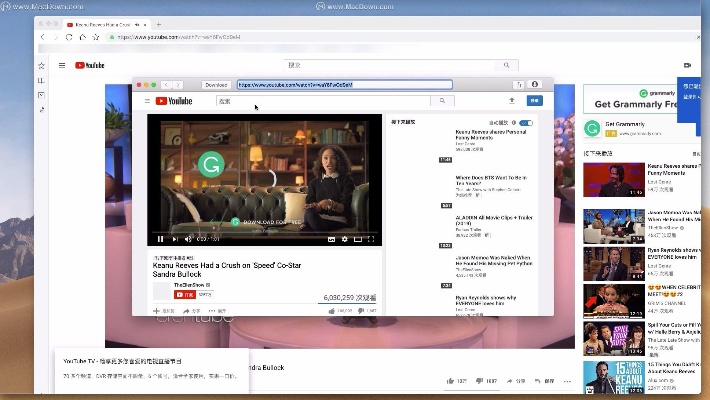Image resolution: width=710 pixels, height=400 pixels.
Task: Click the search magnifier button in front window
Action: click(x=442, y=101)
